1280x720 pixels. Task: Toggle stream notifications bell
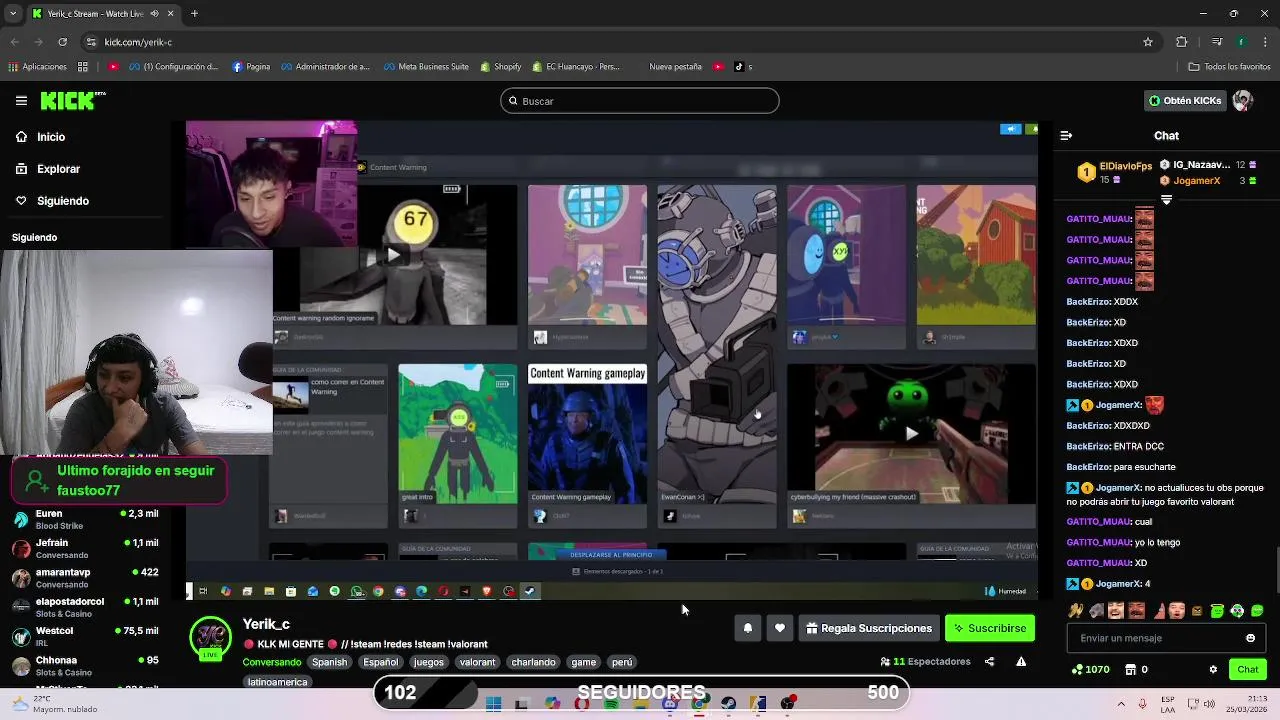[747, 628]
